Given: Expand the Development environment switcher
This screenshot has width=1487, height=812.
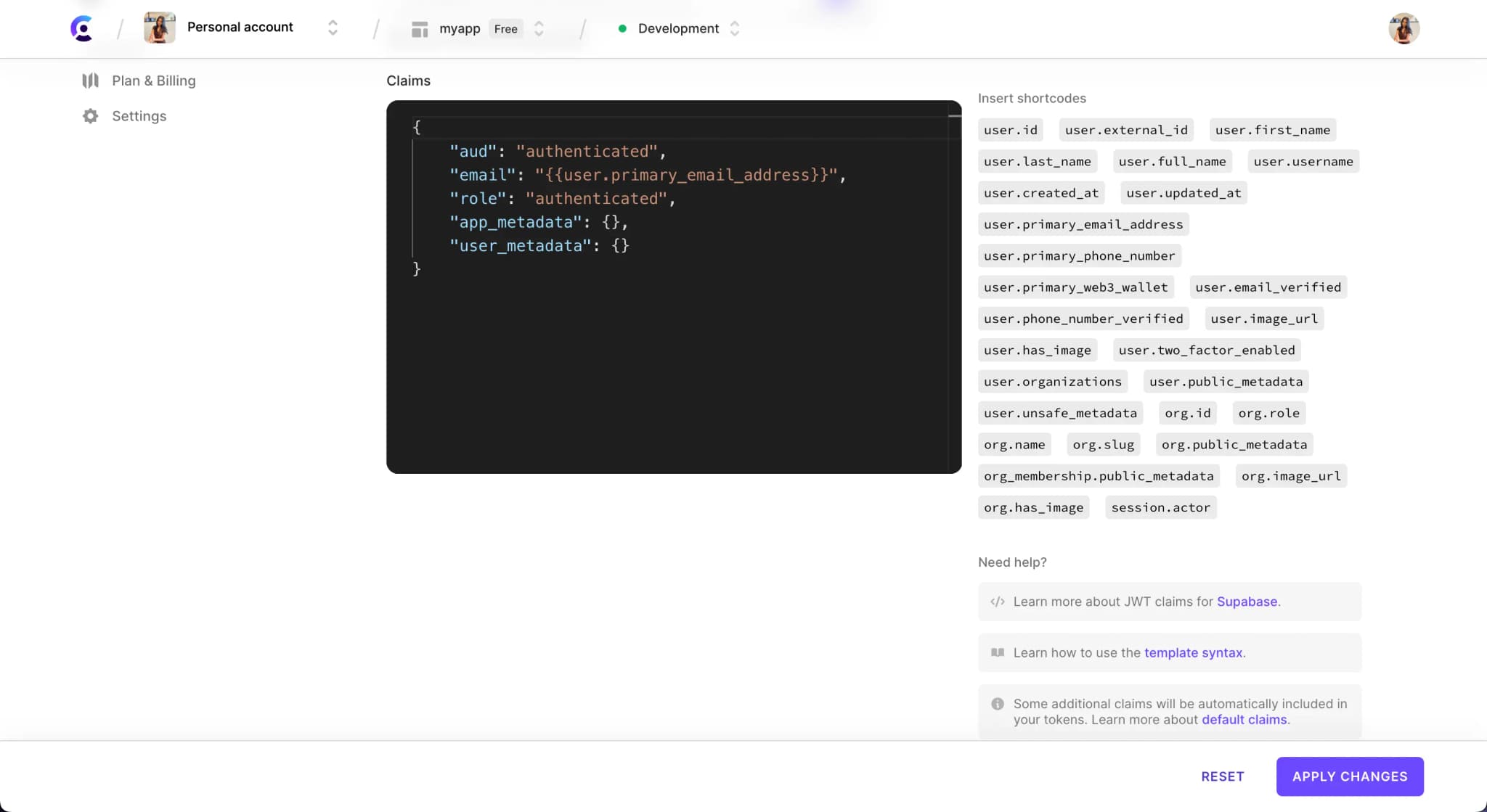Looking at the screenshot, I should click(x=735, y=28).
